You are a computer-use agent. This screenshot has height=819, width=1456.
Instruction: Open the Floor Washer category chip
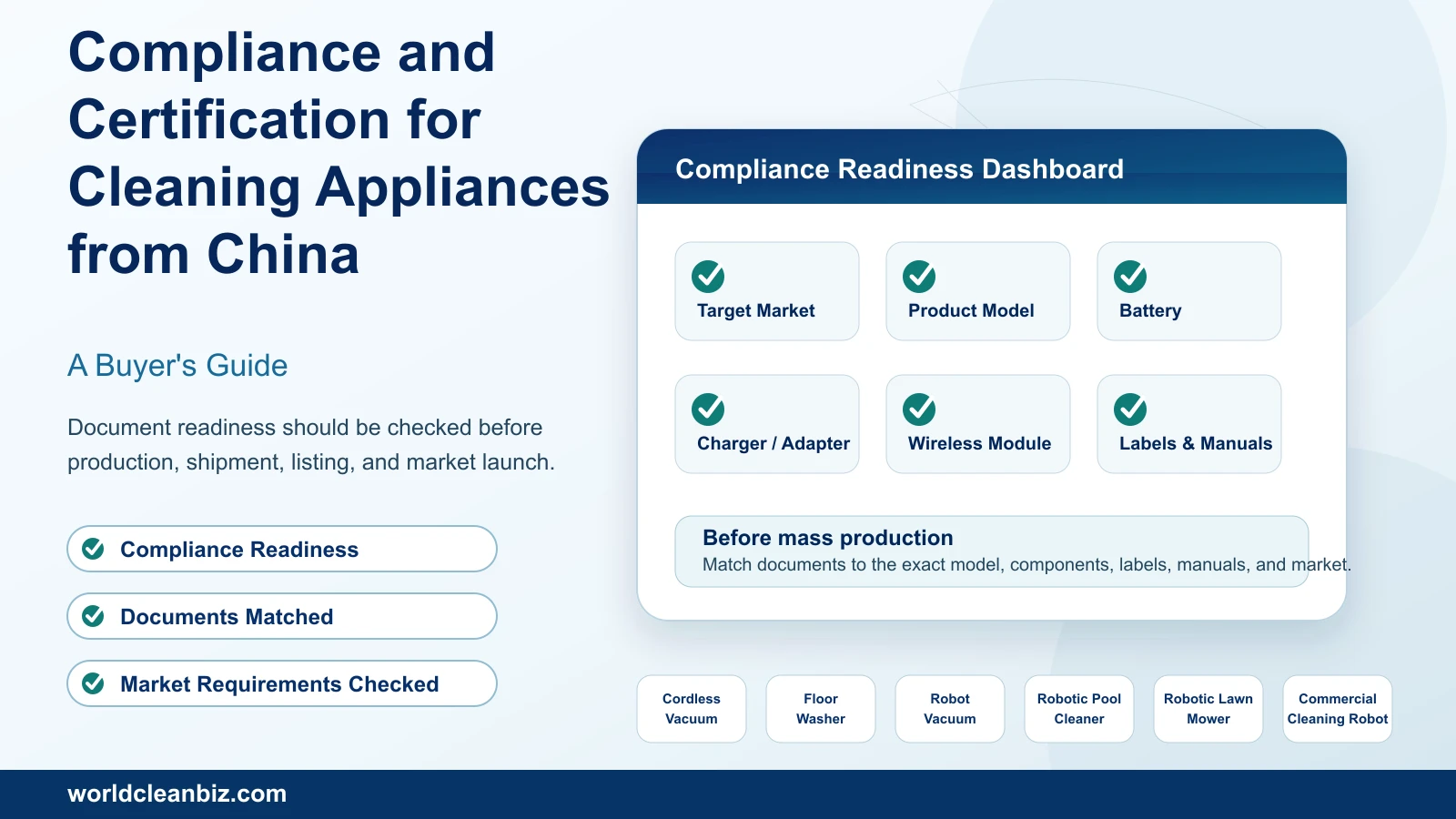coord(821,709)
